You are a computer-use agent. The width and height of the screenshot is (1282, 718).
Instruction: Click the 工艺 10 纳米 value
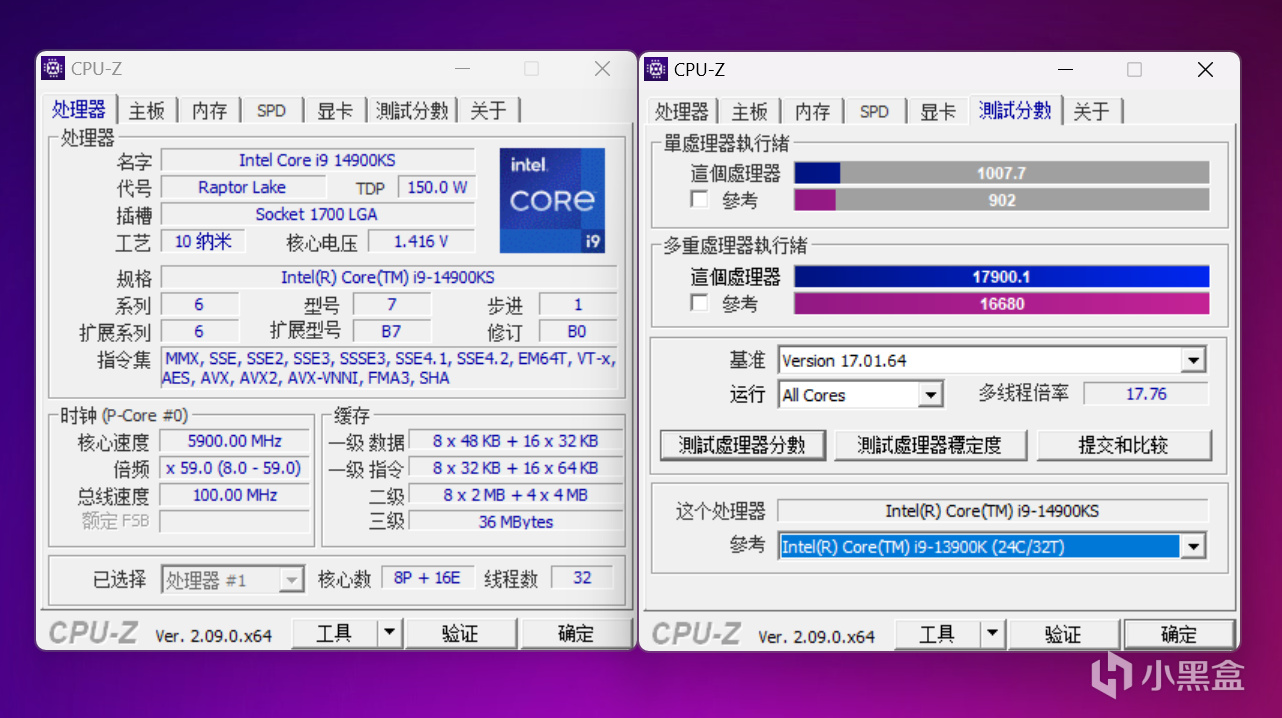point(203,241)
